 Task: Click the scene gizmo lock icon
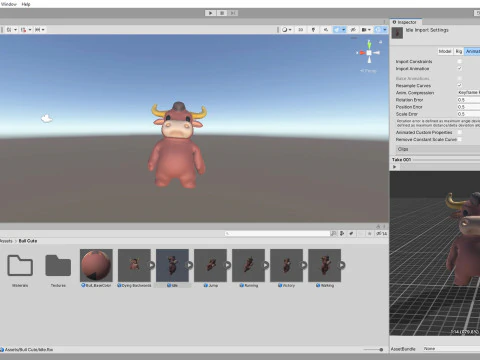tap(380, 42)
